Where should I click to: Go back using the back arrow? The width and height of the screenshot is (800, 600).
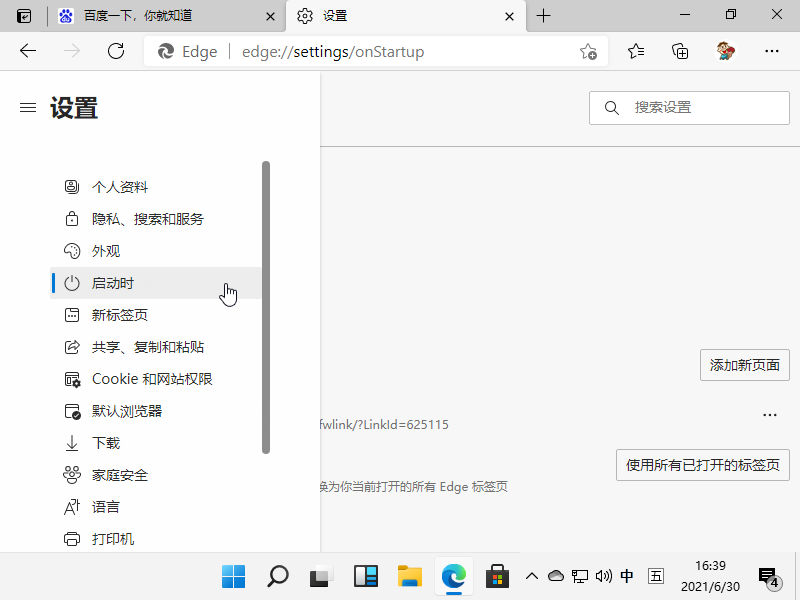(28, 51)
